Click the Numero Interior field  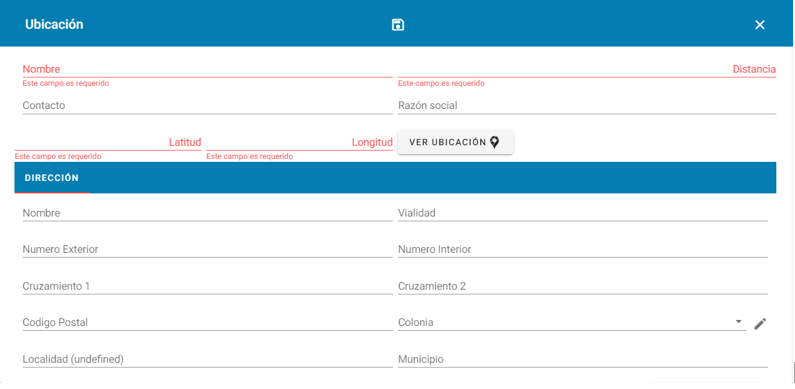[583, 250]
